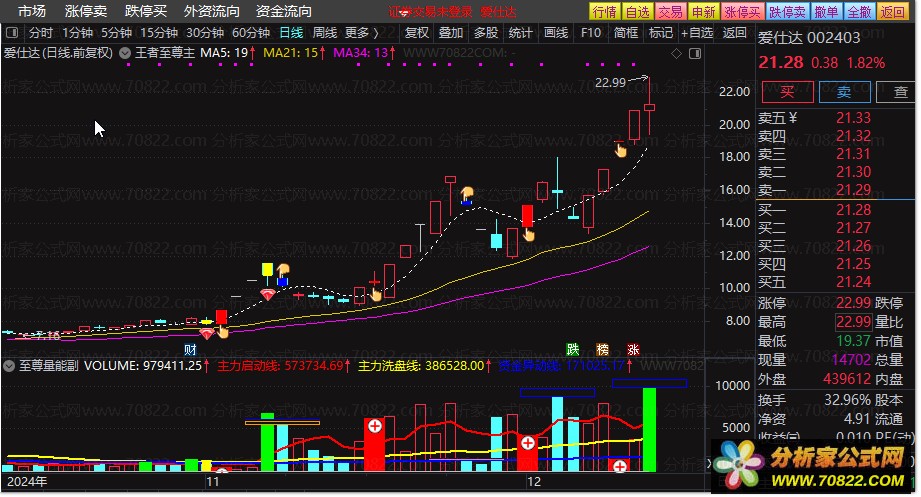Click the 证券交易未登录 login notice
The height and width of the screenshot is (497, 921).
point(430,12)
